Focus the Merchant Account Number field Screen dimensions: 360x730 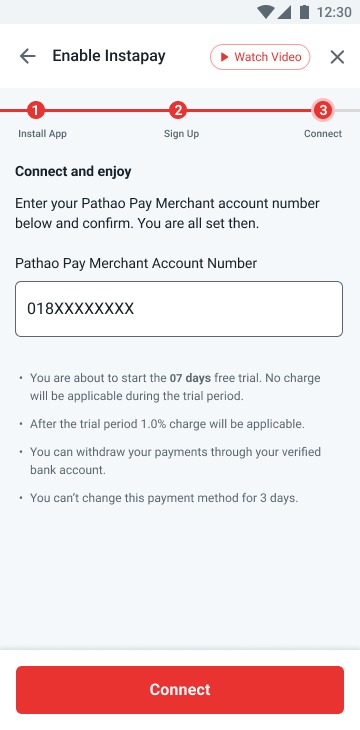[x=179, y=309]
